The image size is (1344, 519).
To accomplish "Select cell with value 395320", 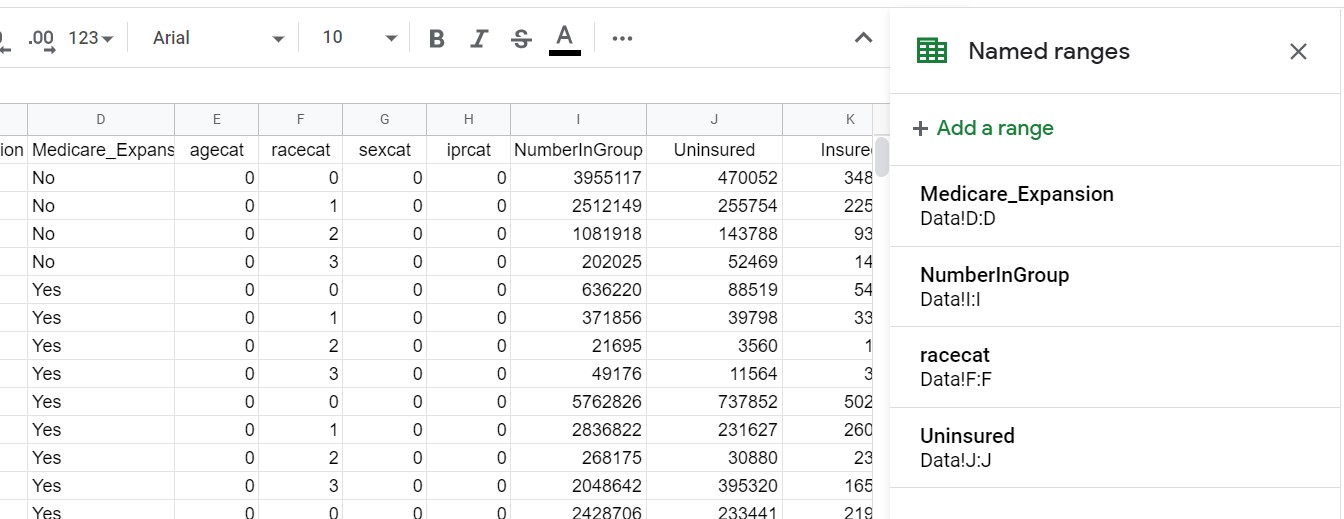I will [714, 486].
